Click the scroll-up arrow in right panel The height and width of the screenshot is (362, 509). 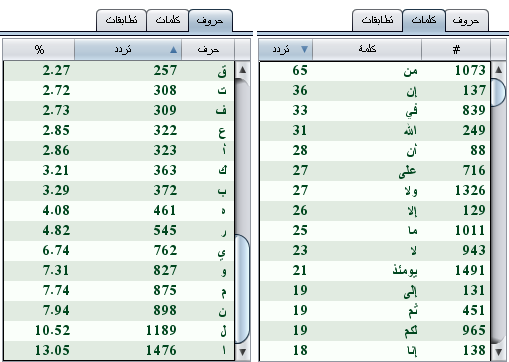tap(499, 70)
